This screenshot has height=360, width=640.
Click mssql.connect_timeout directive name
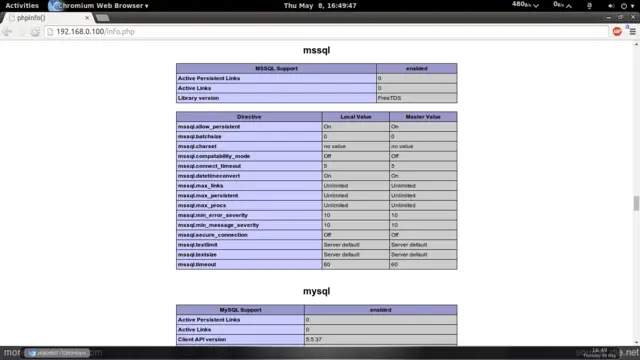(x=209, y=166)
